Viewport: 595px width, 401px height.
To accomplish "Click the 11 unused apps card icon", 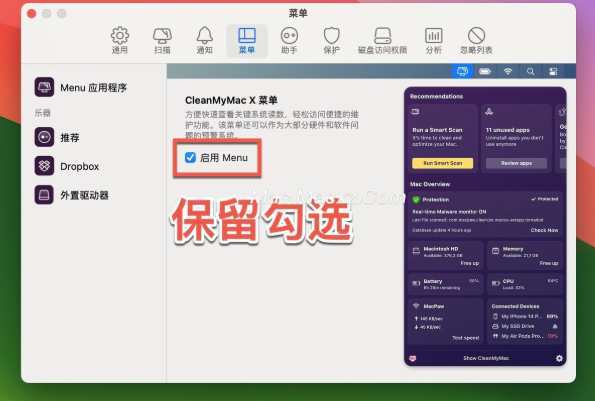I will (x=489, y=111).
